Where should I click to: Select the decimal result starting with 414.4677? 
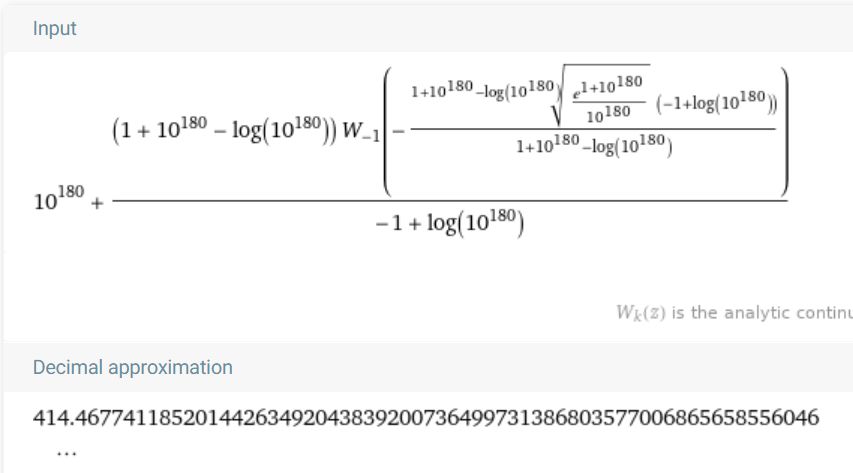425,417
